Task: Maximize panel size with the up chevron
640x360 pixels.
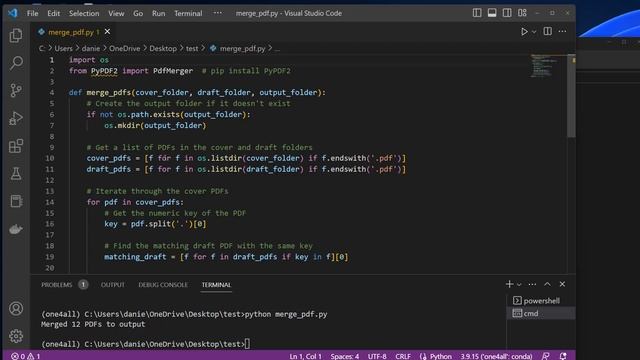Action: (x=547, y=284)
